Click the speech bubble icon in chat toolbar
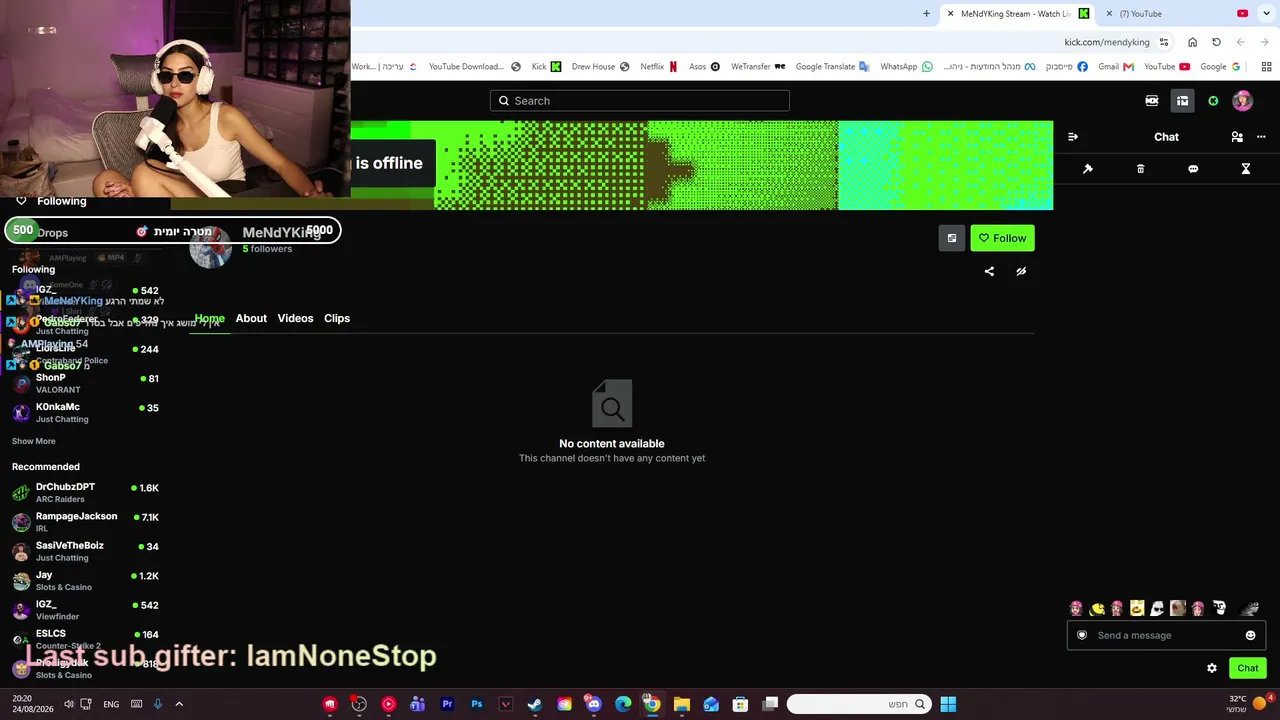Image resolution: width=1280 pixels, height=720 pixels. (1193, 169)
